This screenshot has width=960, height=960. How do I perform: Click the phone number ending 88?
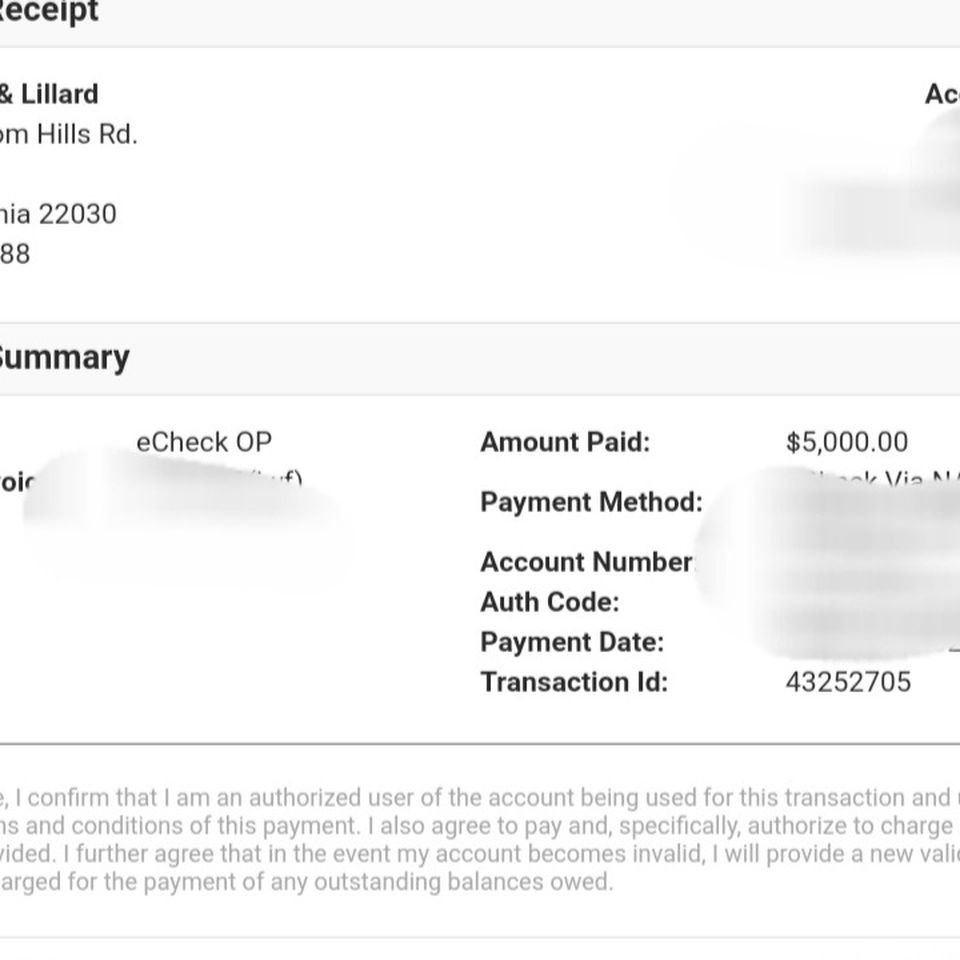pyautogui.click(x=15, y=254)
